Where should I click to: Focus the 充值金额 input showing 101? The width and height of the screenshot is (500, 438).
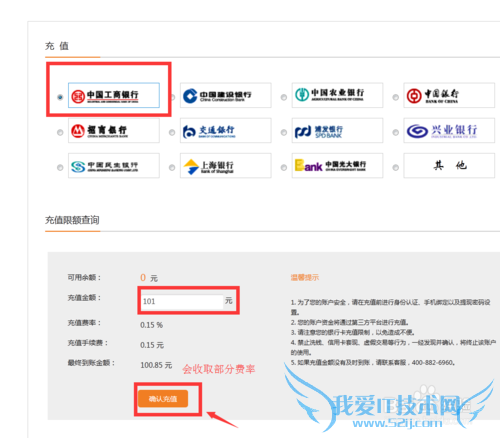pyautogui.click(x=182, y=301)
